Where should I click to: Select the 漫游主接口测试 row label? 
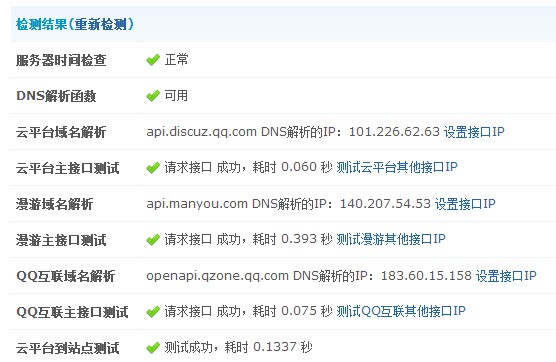coord(61,240)
